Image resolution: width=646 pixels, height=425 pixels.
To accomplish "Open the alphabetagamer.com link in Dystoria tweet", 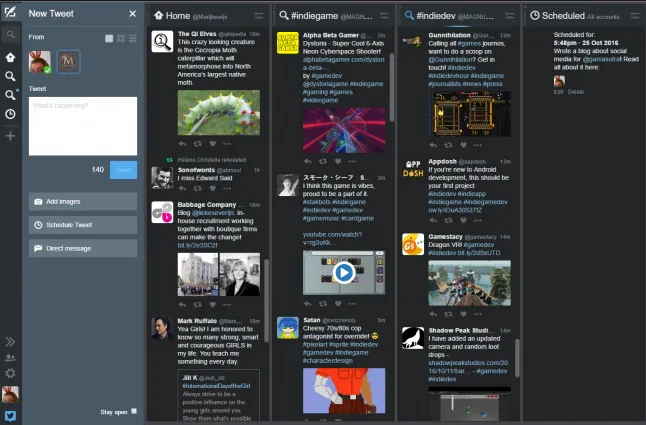I will (343, 63).
